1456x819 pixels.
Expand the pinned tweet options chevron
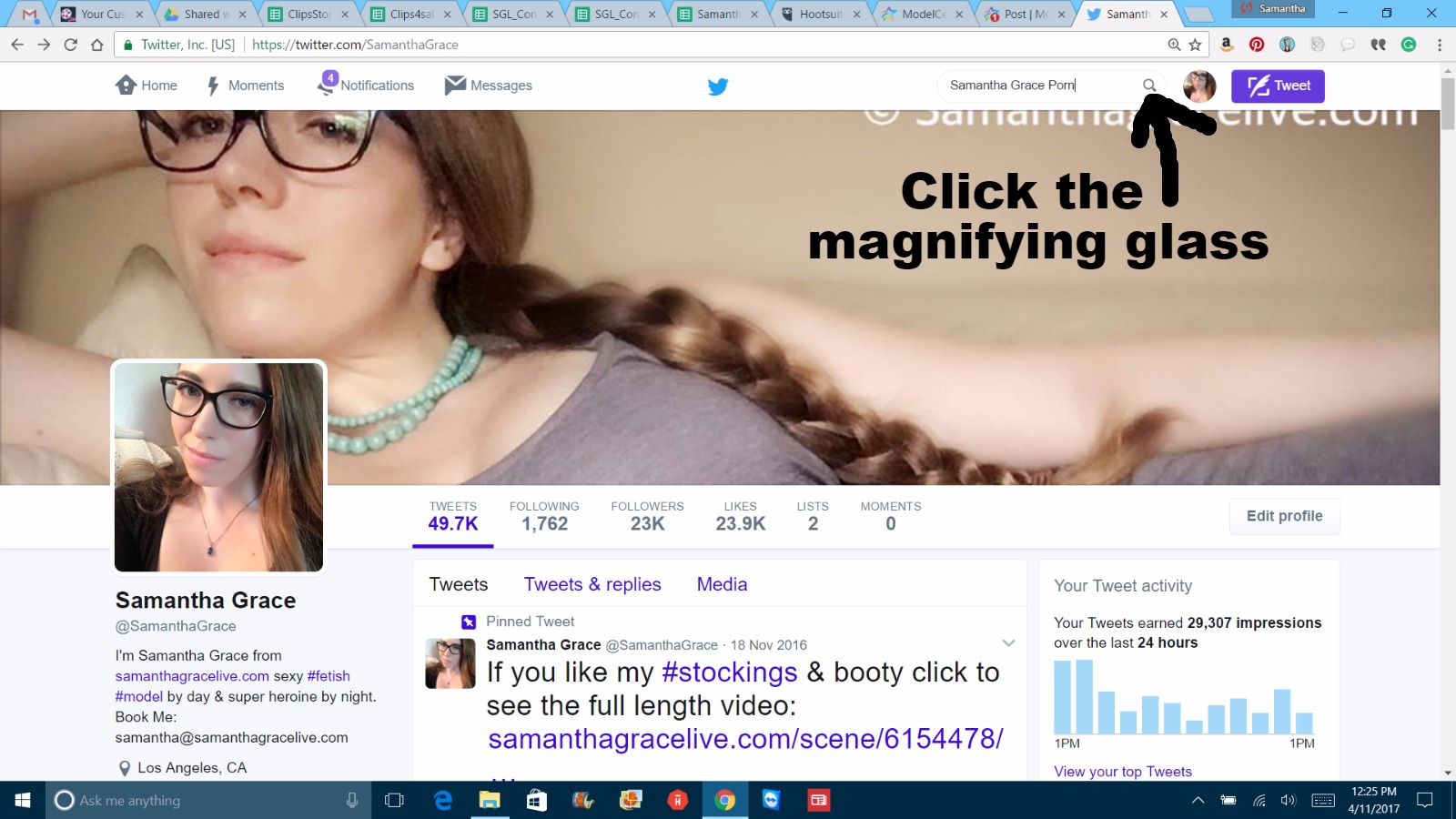click(1008, 643)
